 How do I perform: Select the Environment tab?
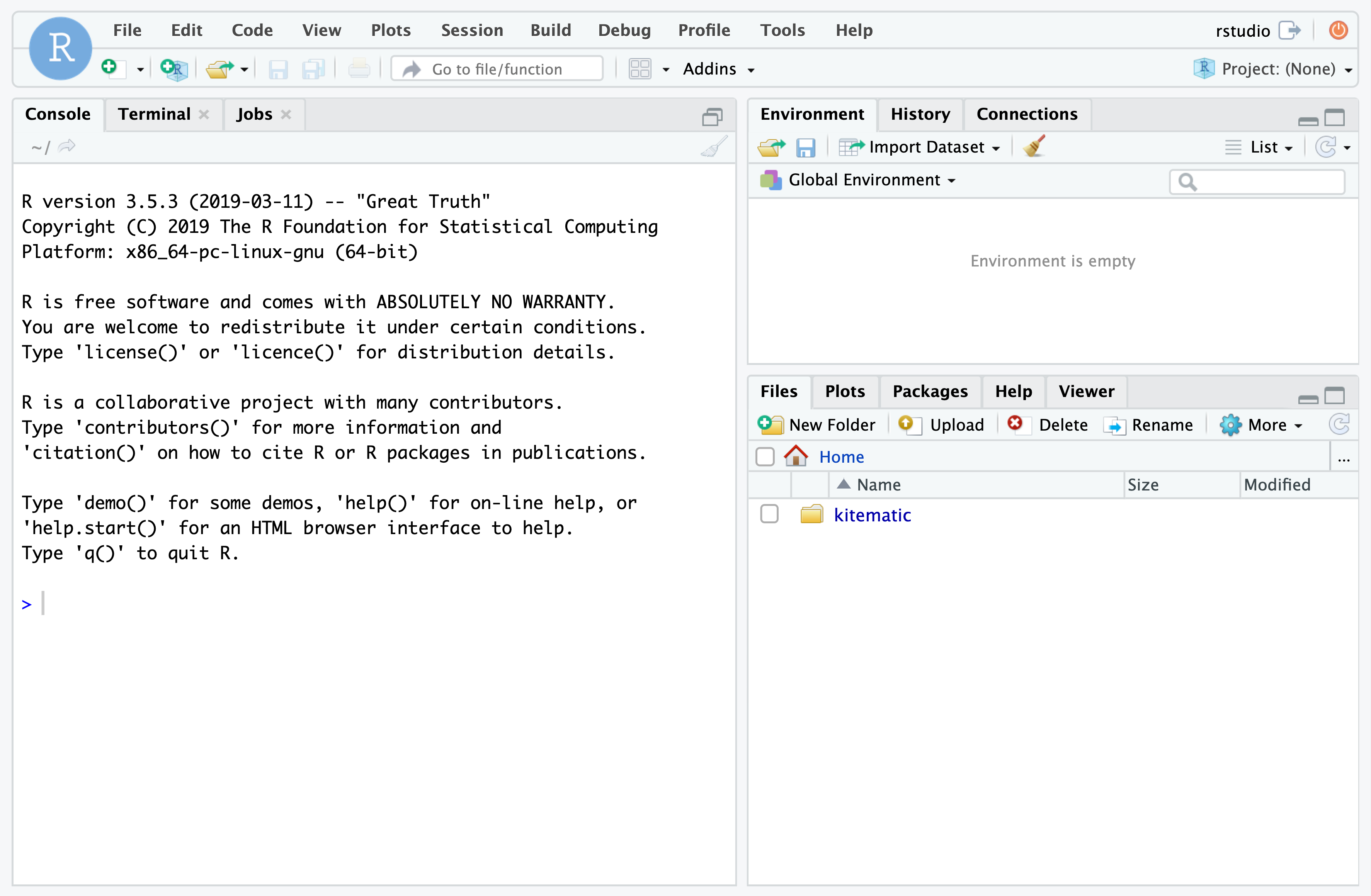tap(811, 114)
